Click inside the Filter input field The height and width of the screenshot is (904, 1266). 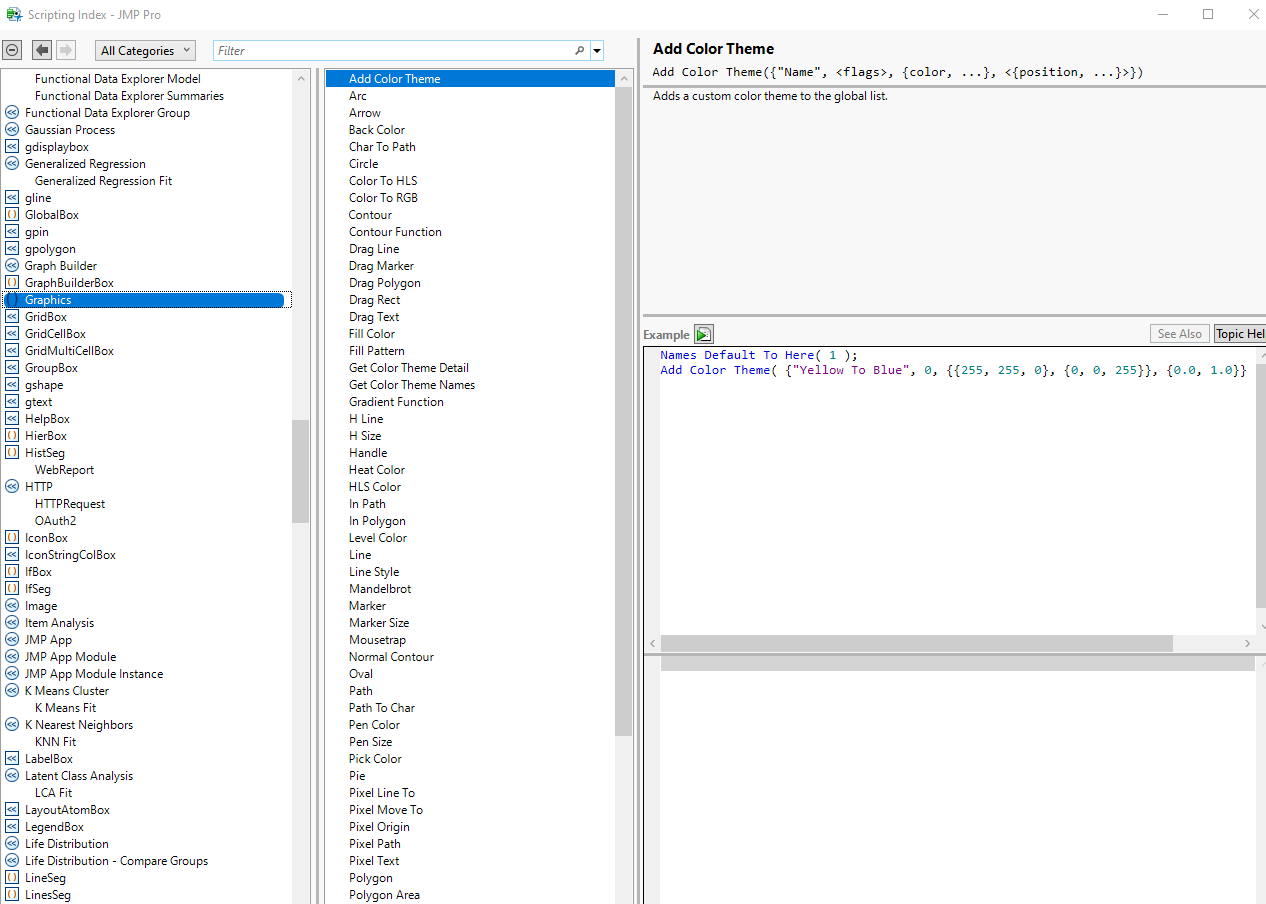point(390,49)
